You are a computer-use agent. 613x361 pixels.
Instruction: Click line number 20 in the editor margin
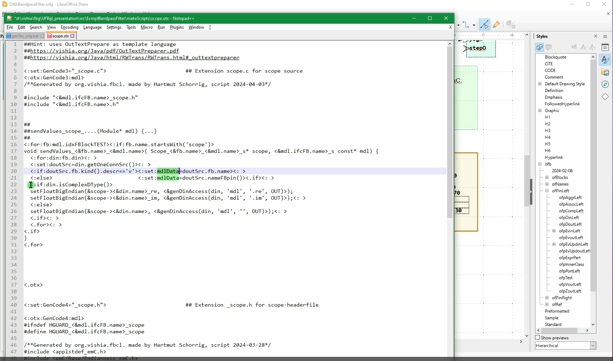pyautogui.click(x=14, y=171)
